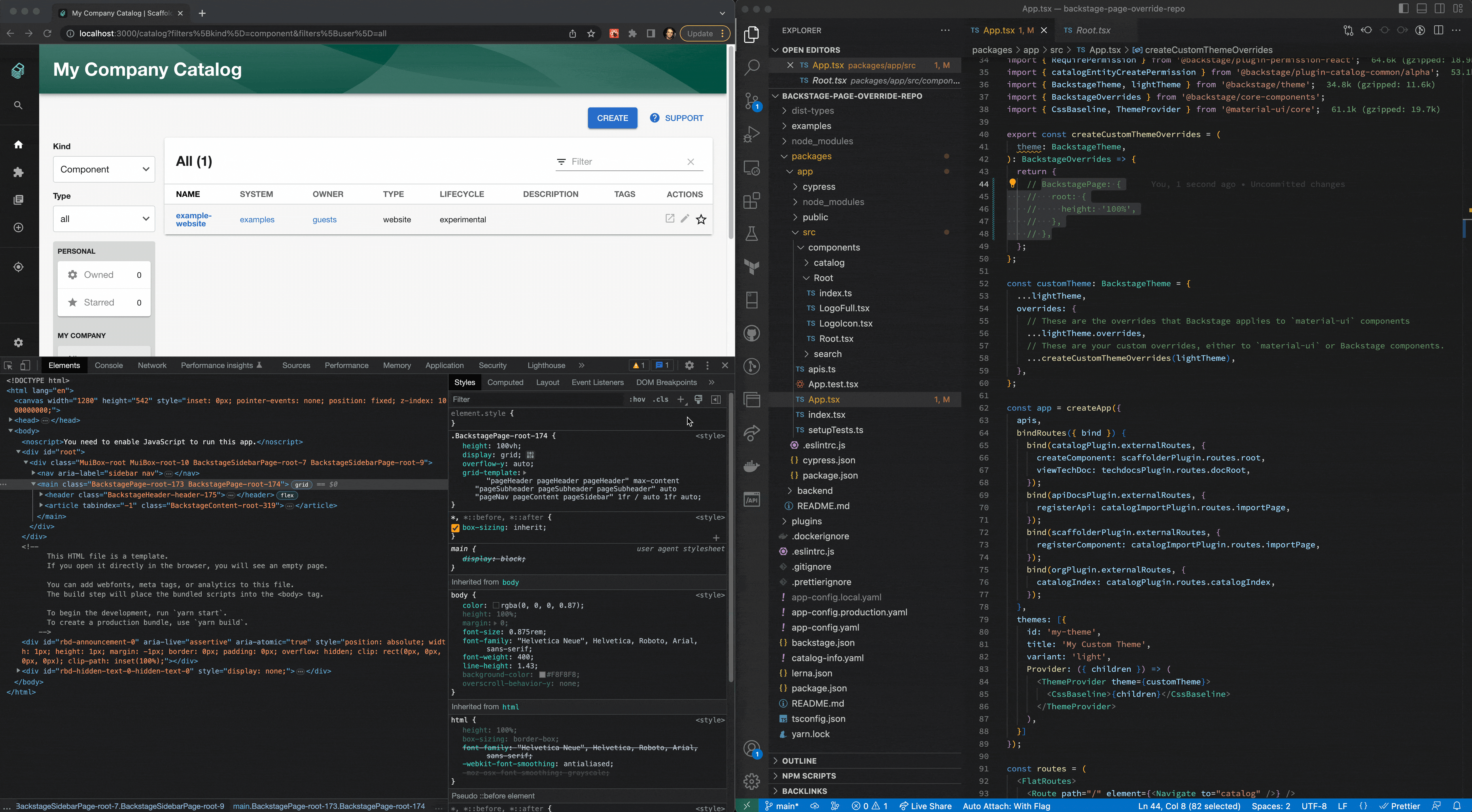Image resolution: width=1472 pixels, height=812 pixels.
Task: Switch to the Root.tsx editor tab
Action: coord(1093,30)
